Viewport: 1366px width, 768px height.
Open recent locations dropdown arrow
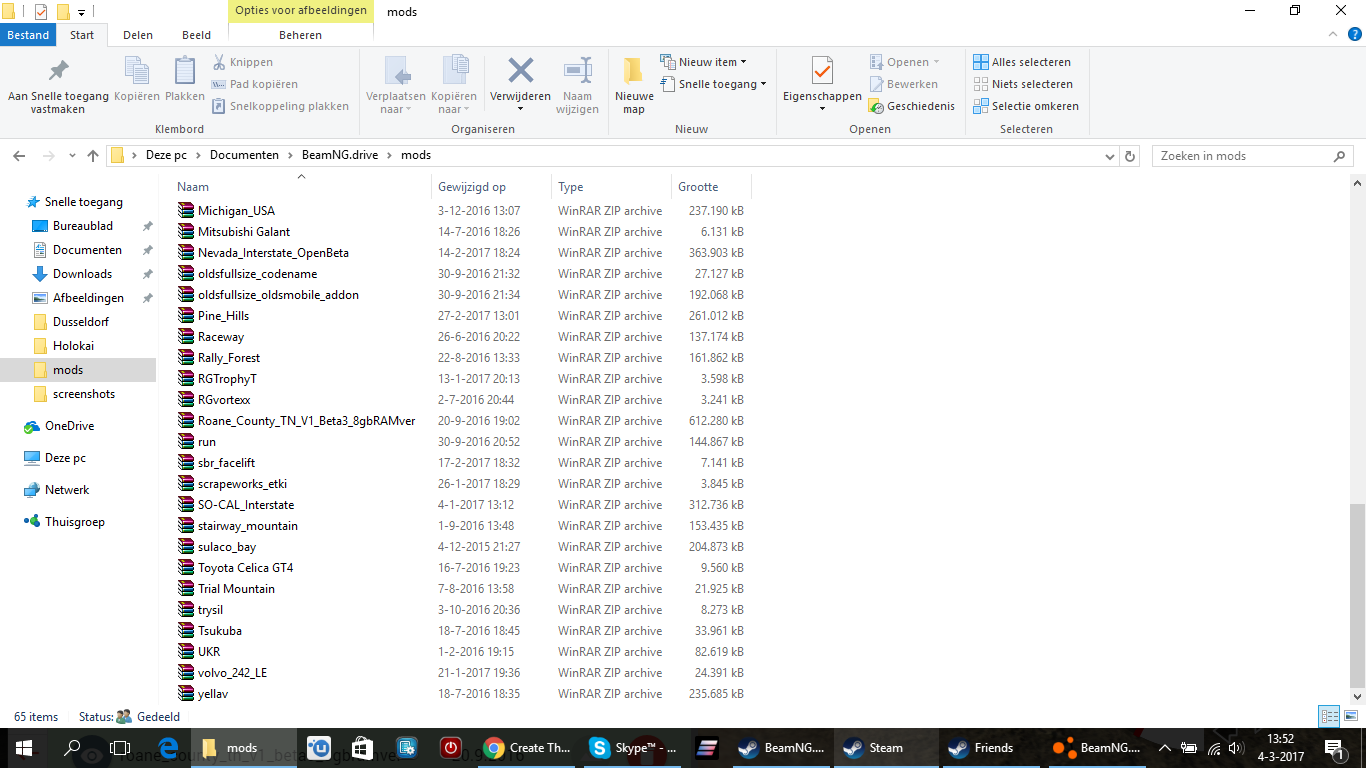(72, 157)
